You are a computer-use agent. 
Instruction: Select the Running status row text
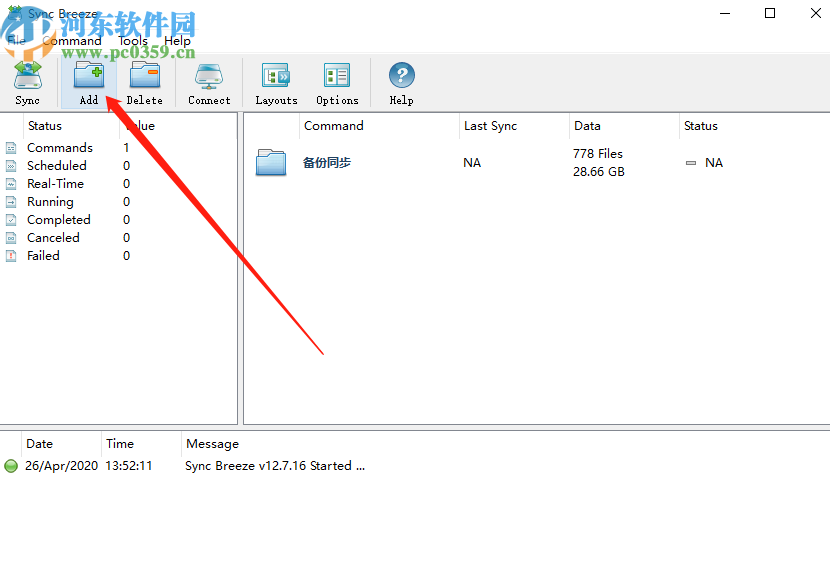point(50,202)
